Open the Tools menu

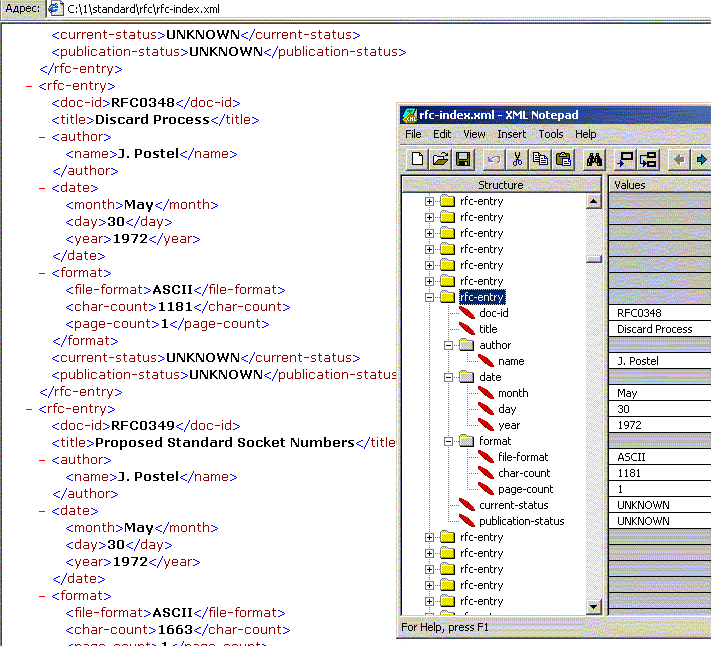coord(550,134)
